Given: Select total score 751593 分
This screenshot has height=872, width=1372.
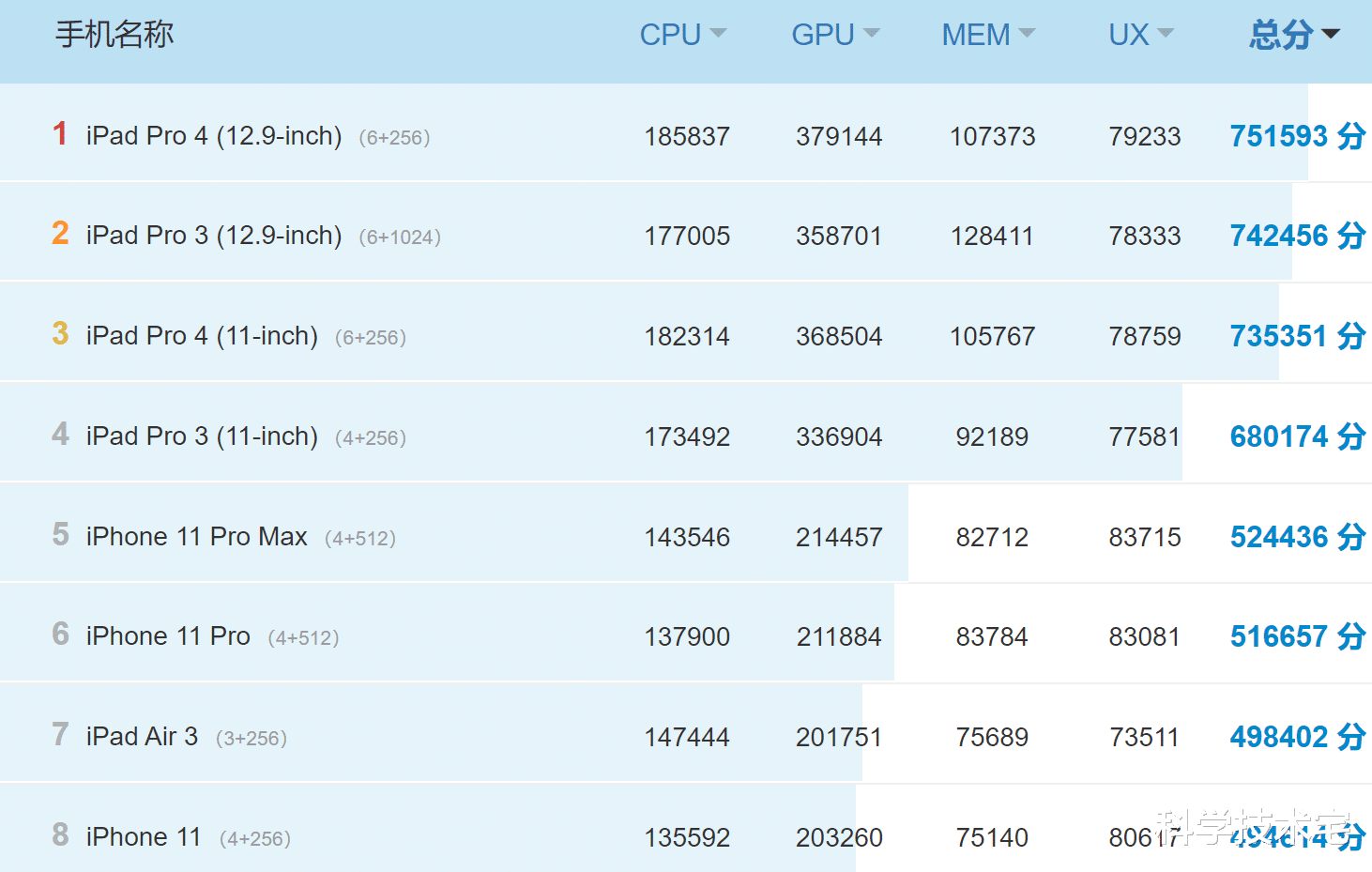Looking at the screenshot, I should [1298, 136].
